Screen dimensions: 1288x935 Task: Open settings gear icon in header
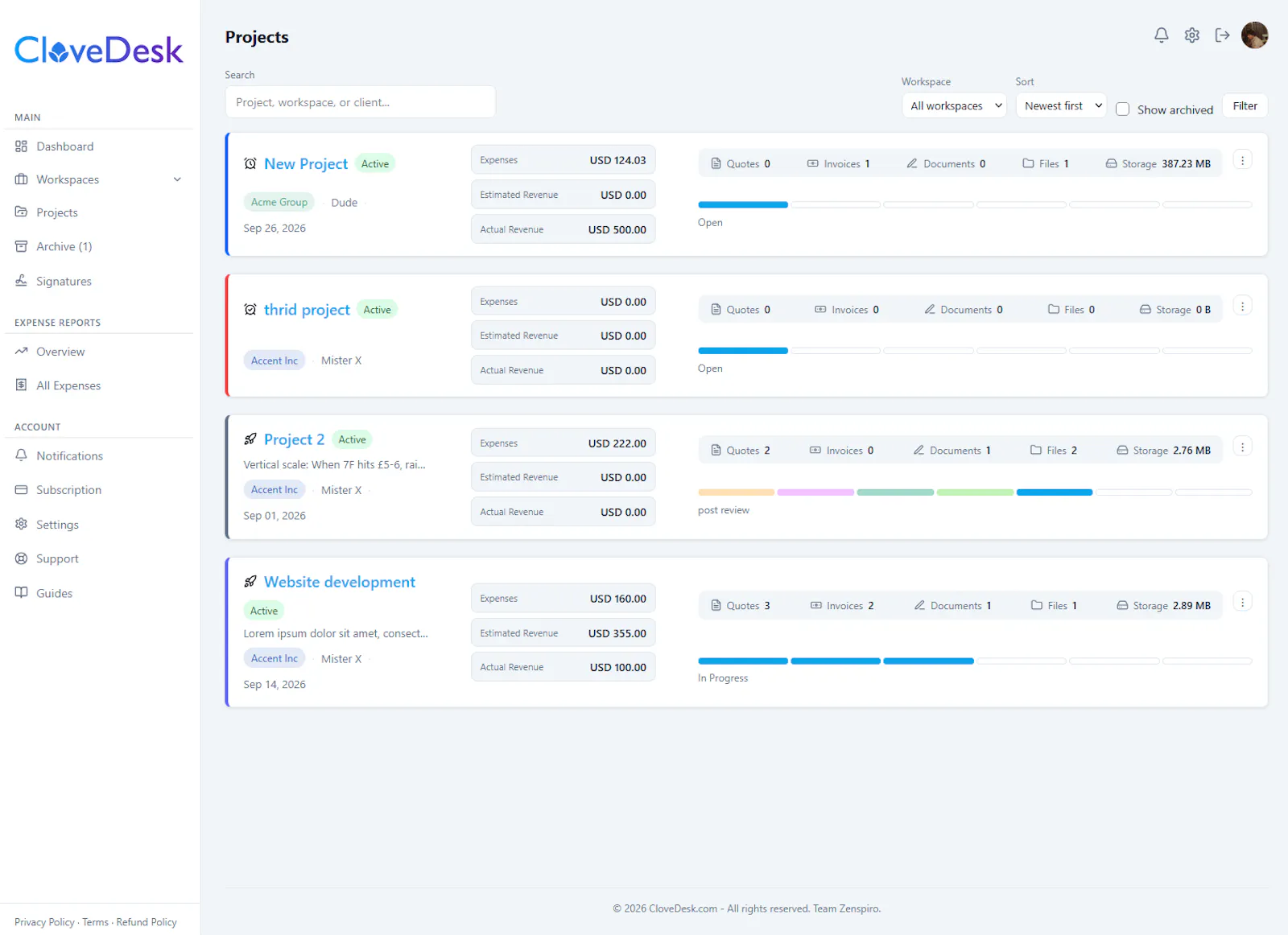tap(1191, 35)
